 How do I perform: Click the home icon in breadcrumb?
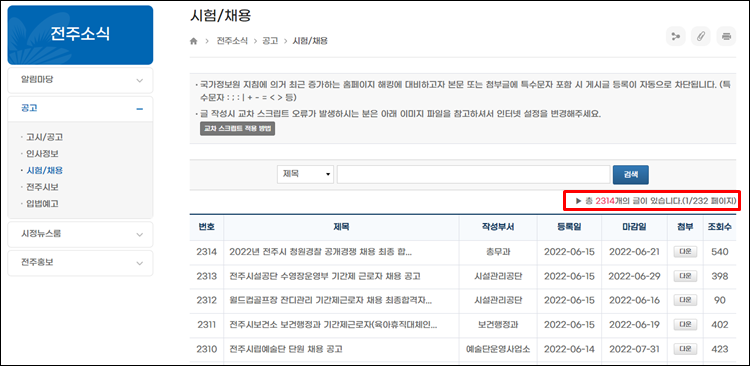pos(193,41)
